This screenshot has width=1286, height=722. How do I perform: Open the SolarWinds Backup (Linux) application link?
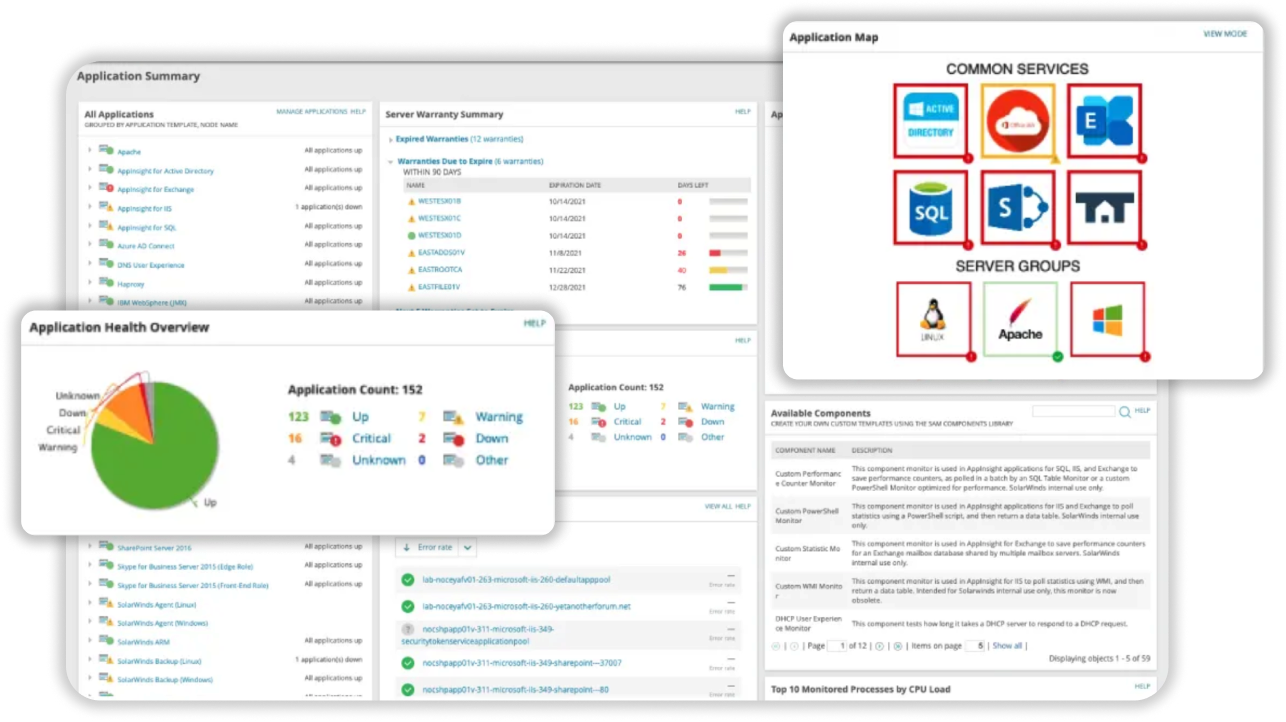(x=160, y=661)
